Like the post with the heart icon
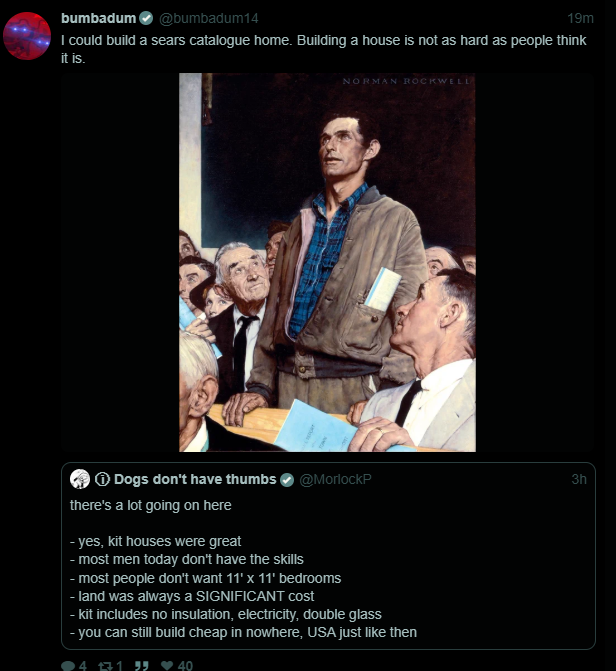This screenshot has width=616, height=671. 167,665
